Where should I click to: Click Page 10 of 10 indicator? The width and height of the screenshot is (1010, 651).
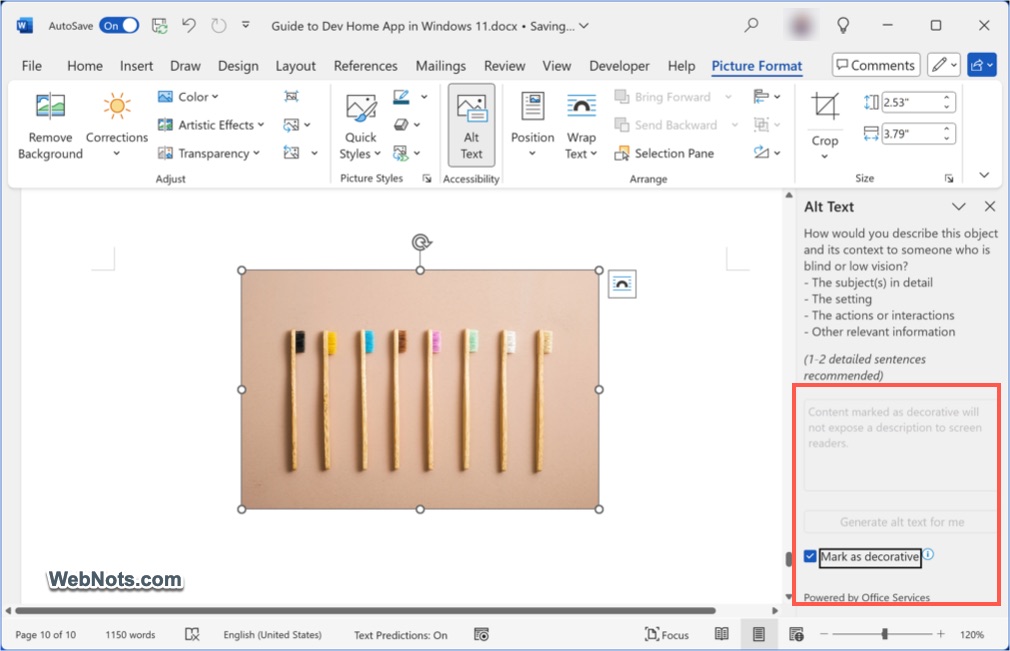45,635
